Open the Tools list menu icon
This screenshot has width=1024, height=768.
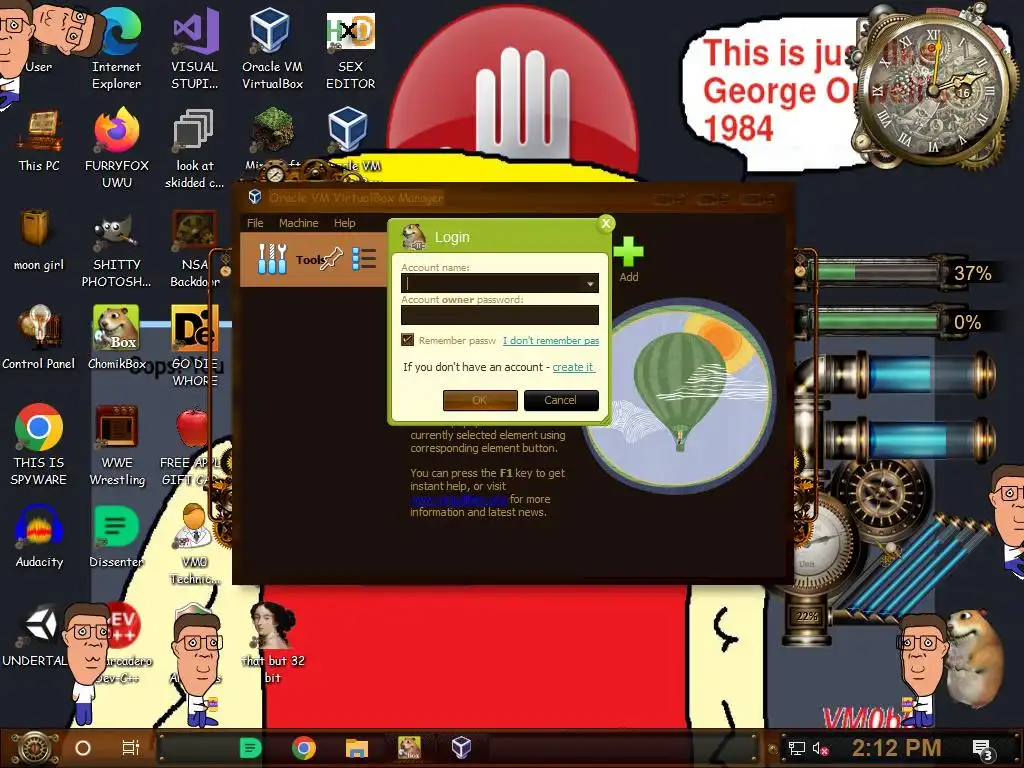(x=364, y=259)
